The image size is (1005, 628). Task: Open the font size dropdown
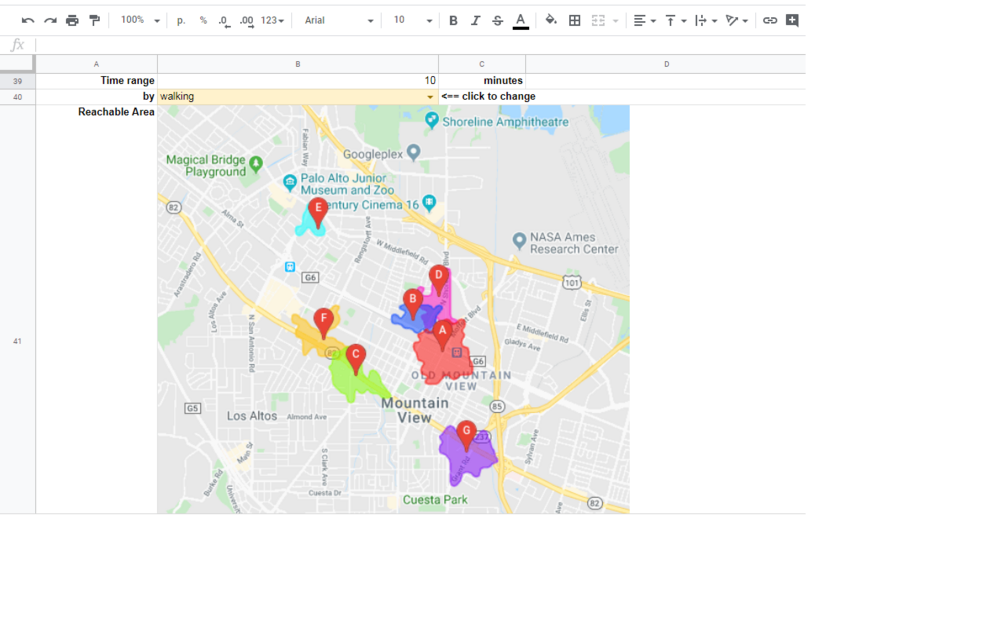[x=412, y=21]
